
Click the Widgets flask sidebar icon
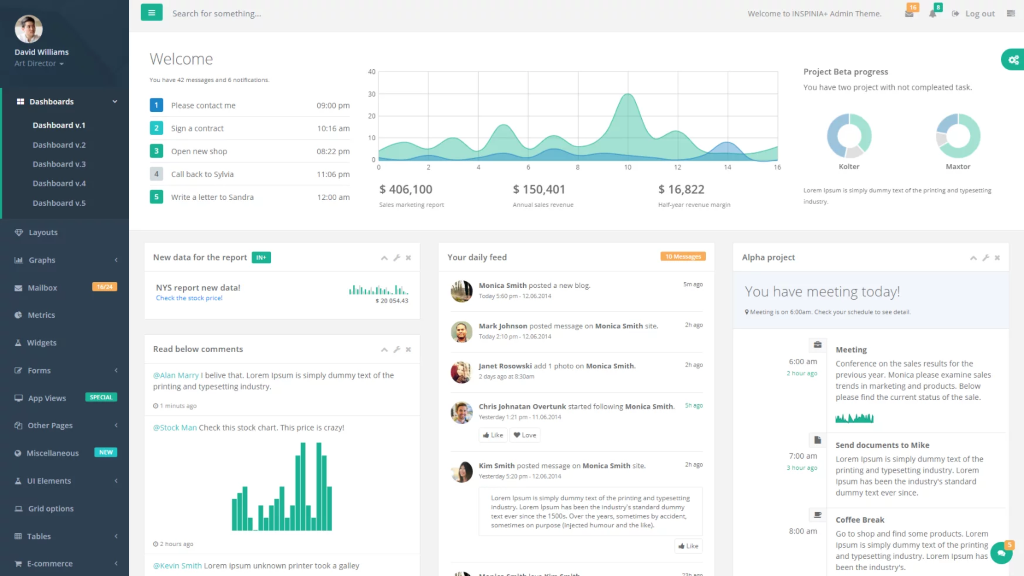(18, 343)
